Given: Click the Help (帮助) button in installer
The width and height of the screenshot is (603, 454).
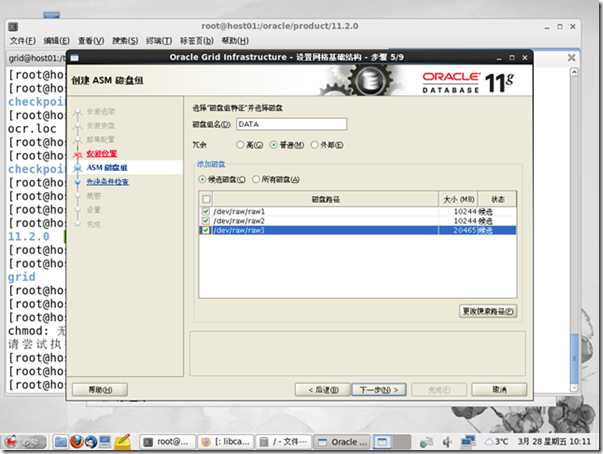Looking at the screenshot, I should tap(100, 390).
